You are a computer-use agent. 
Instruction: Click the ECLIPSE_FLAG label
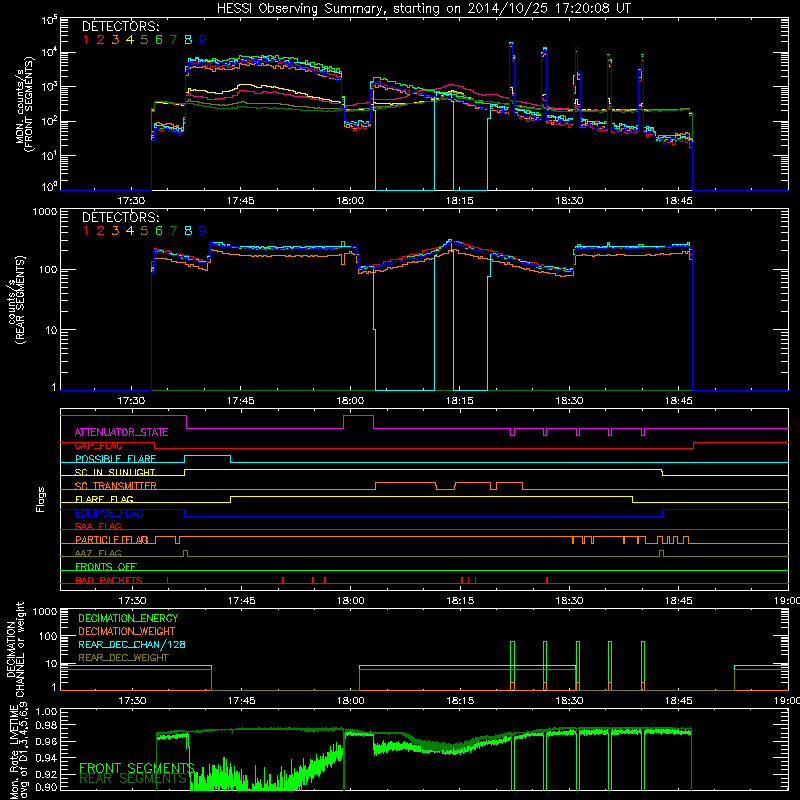pyautogui.click(x=109, y=513)
